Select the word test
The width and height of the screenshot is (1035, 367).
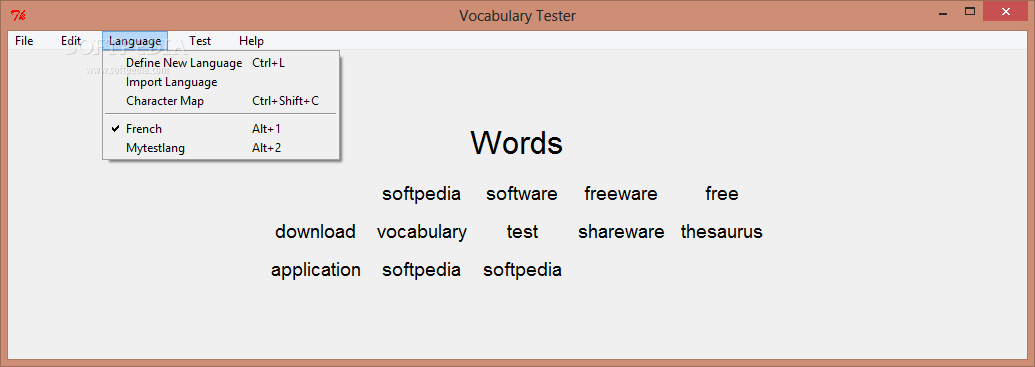tap(522, 232)
